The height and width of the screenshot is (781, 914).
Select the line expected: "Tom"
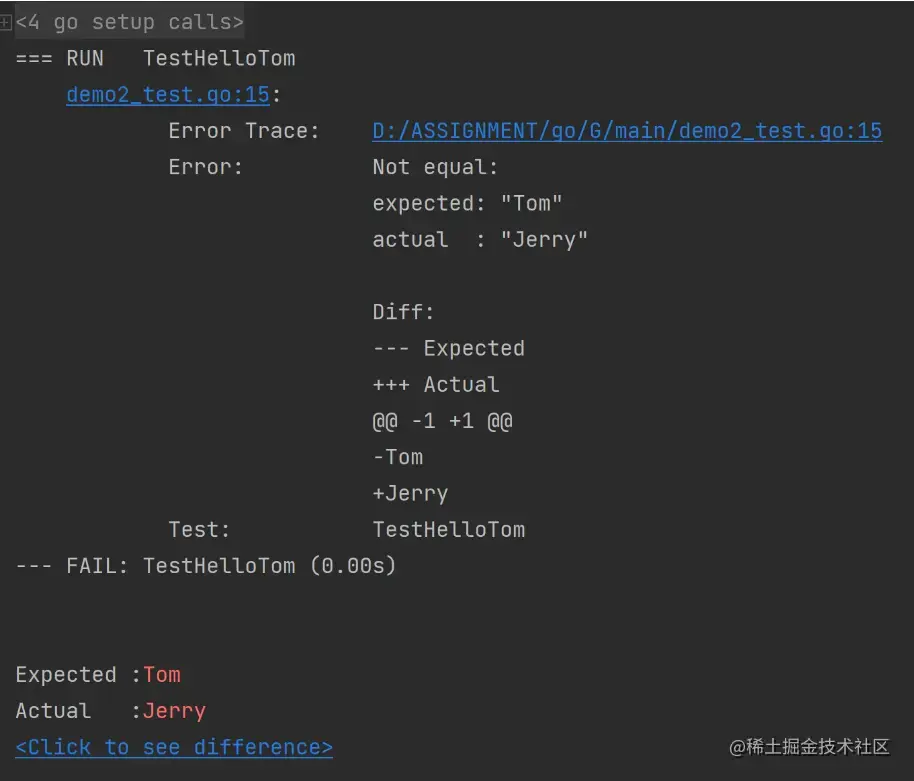click(x=467, y=203)
